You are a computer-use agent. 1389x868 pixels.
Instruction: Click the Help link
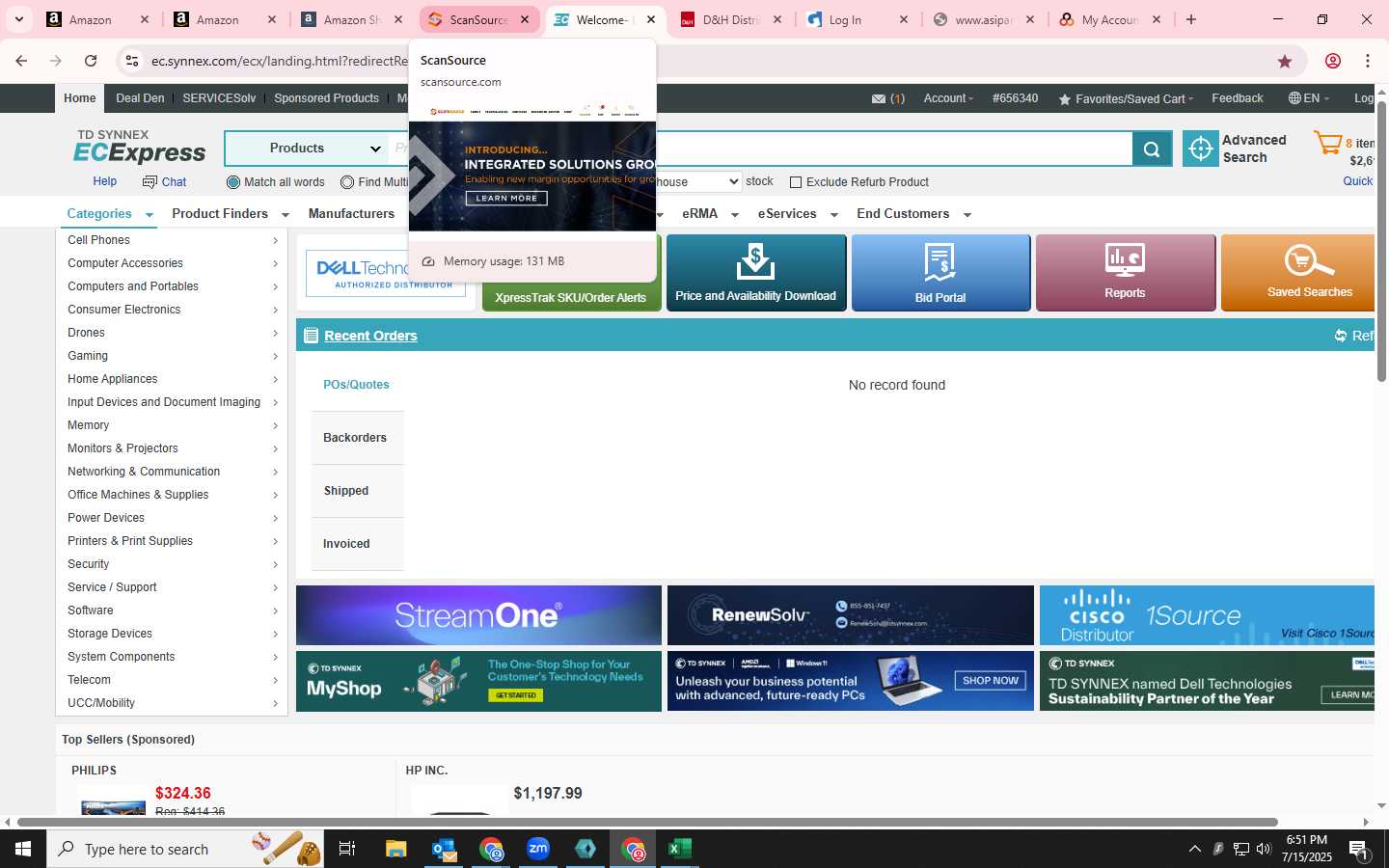coord(104,181)
